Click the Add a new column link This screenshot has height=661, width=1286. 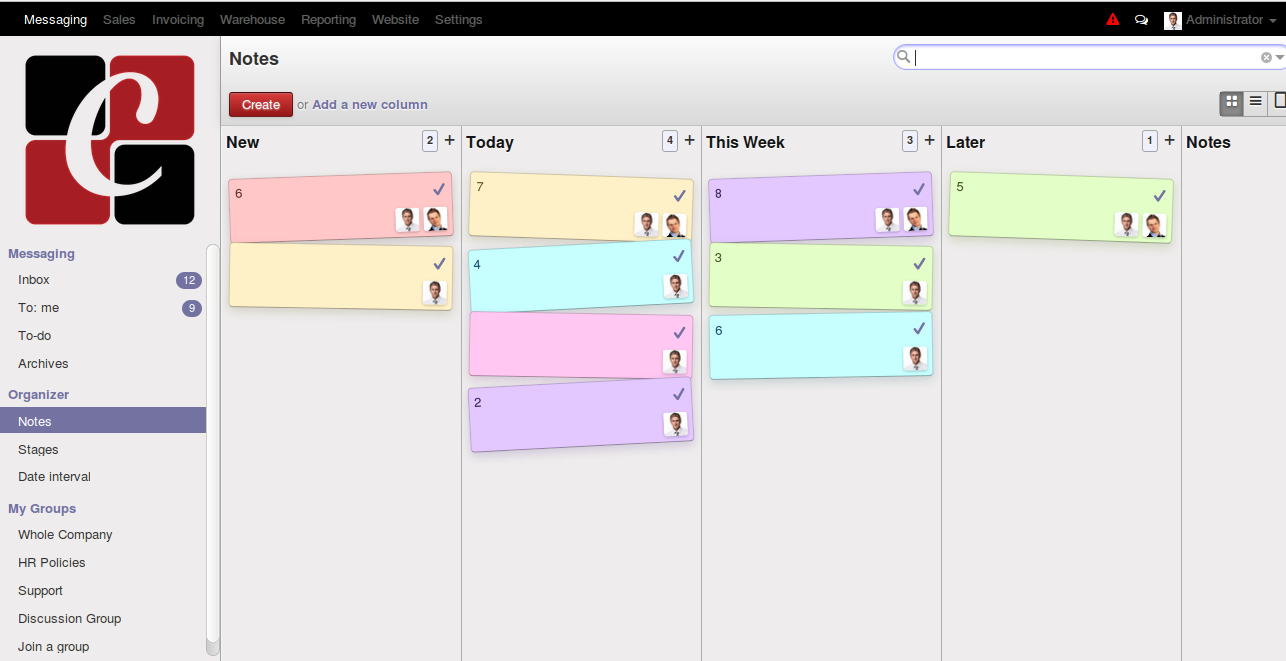coord(370,105)
